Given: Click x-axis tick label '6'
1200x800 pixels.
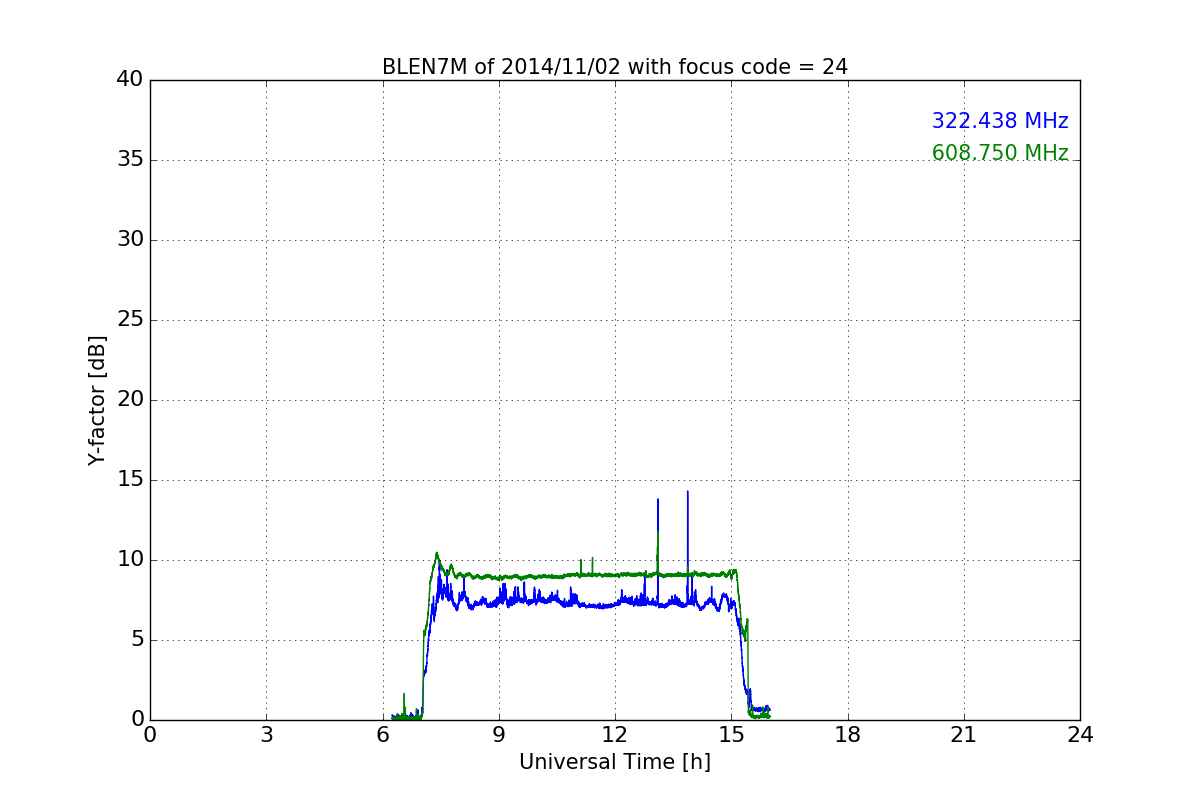Looking at the screenshot, I should [x=383, y=735].
